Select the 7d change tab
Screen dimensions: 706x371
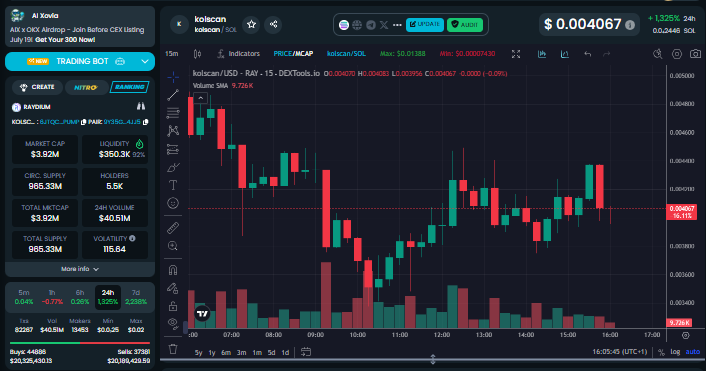point(136,297)
